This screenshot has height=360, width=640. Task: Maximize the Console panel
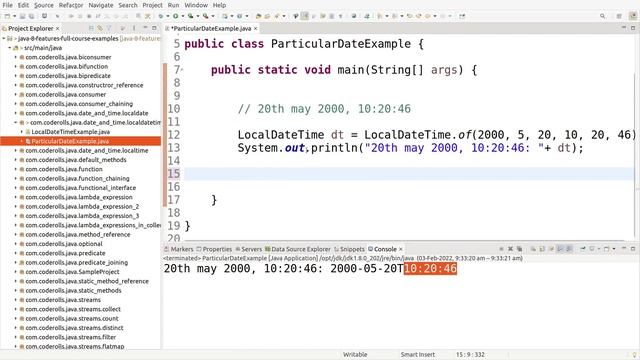(633, 248)
